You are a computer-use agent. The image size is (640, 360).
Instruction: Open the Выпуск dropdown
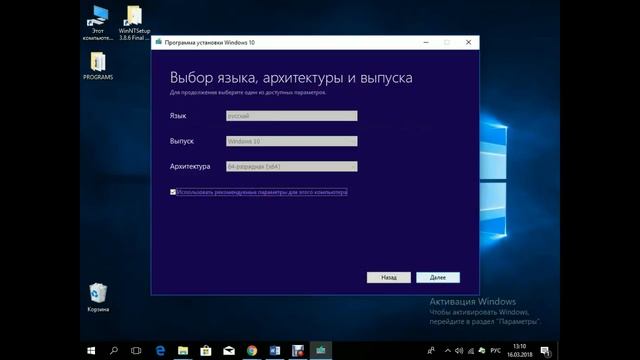click(292, 141)
